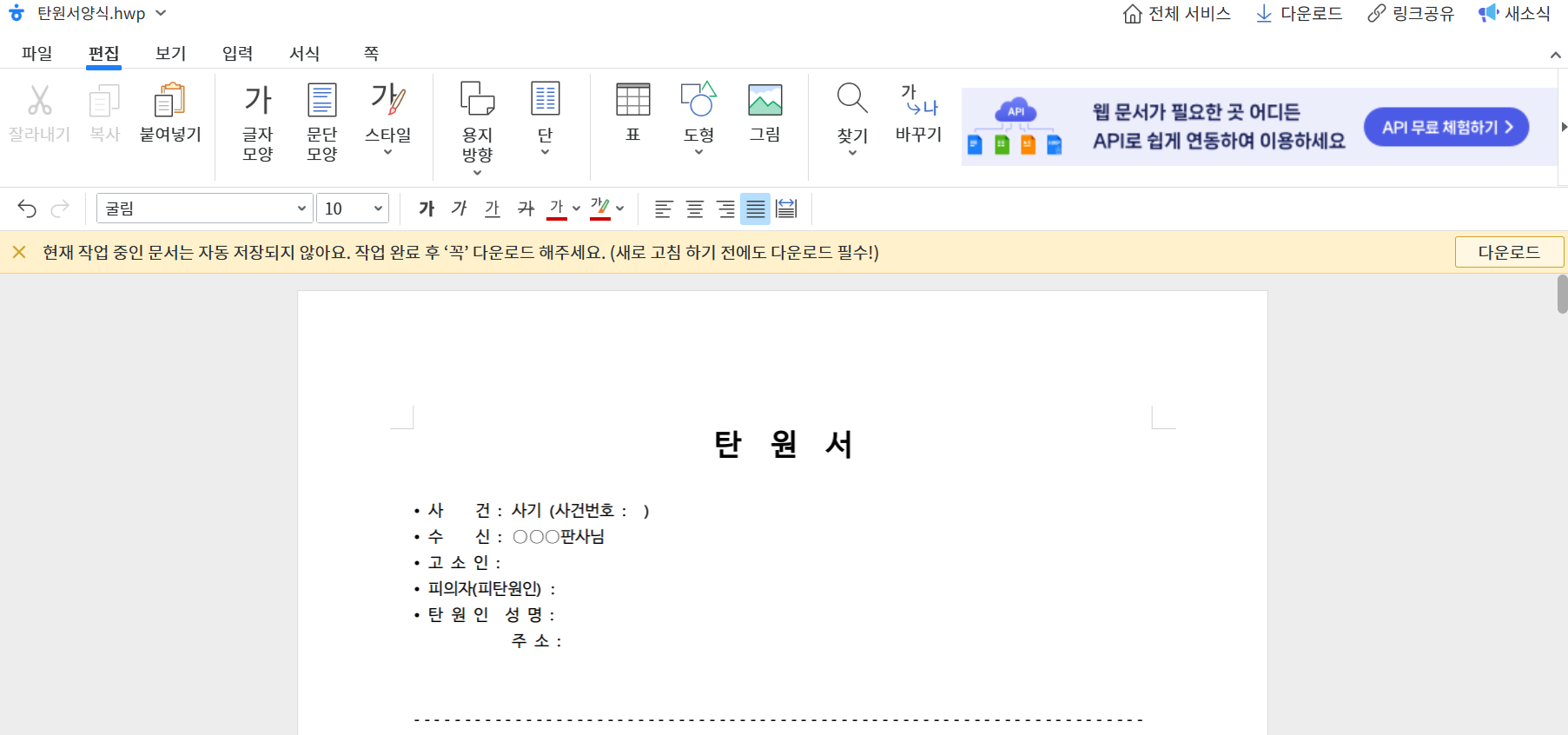Open the 파일 menu tab

(x=36, y=53)
